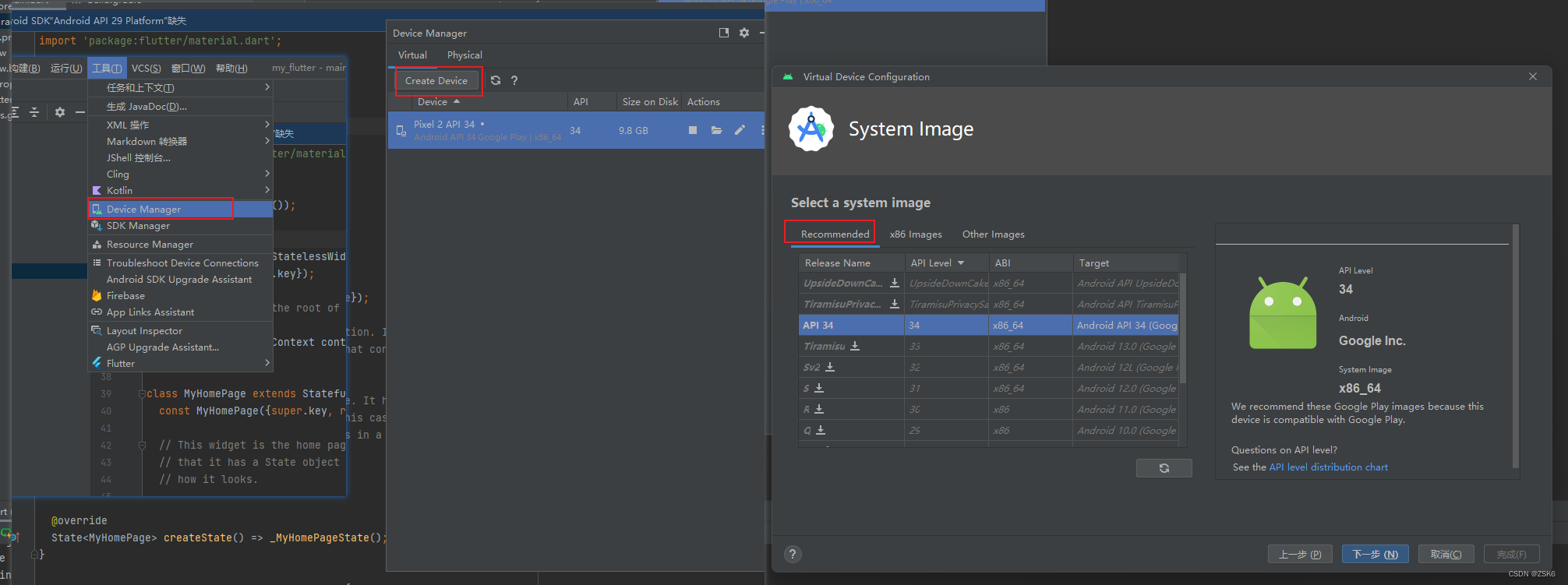Open the VCS(S) menu
The width and height of the screenshot is (1568, 585).
point(146,68)
